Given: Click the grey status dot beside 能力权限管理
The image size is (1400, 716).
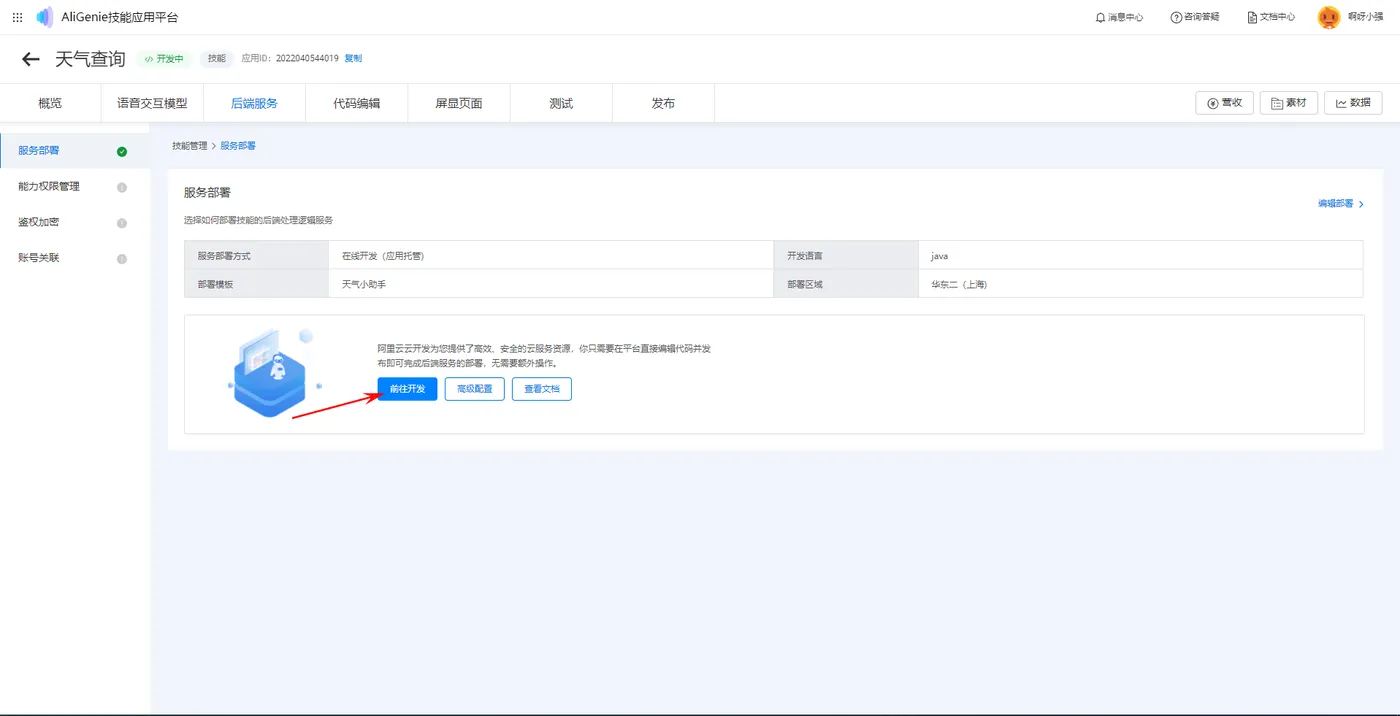Looking at the screenshot, I should [122, 187].
